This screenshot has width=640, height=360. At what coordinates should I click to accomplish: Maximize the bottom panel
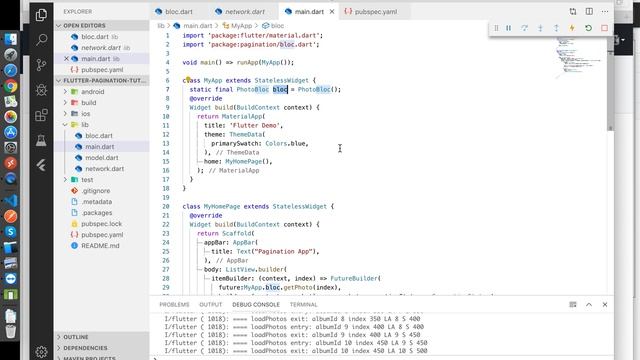pos(589,304)
